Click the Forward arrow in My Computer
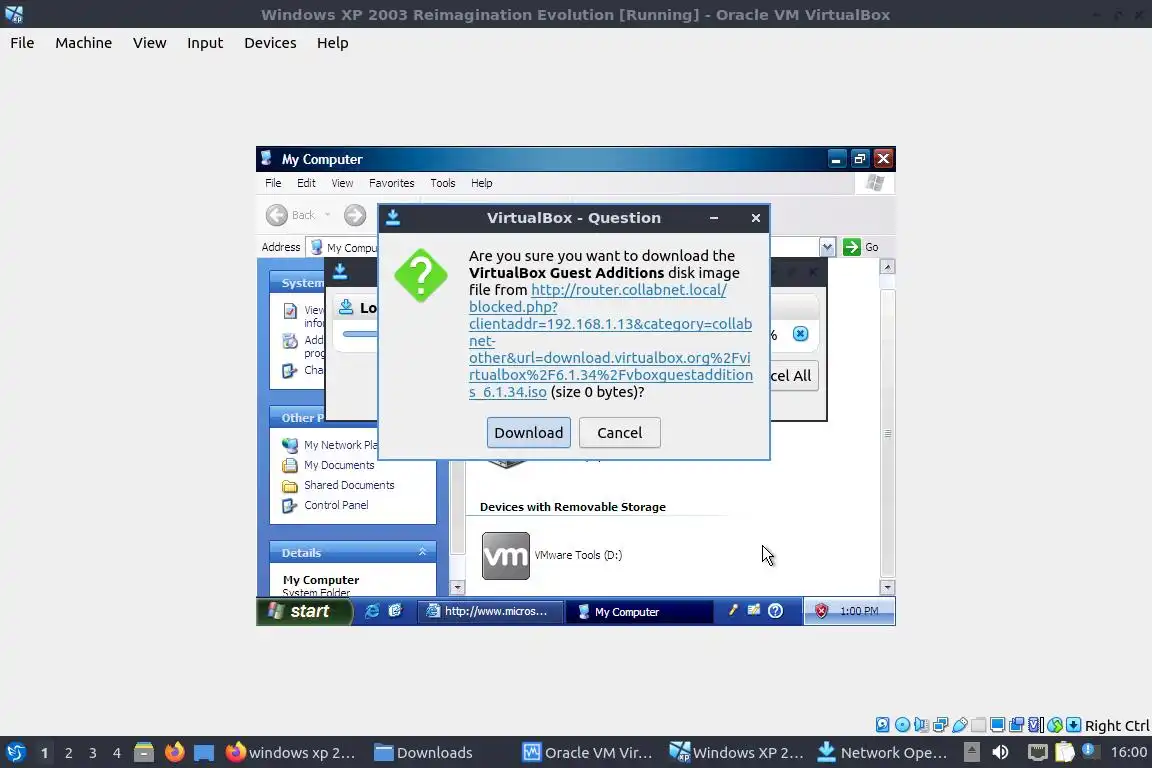 (355, 215)
